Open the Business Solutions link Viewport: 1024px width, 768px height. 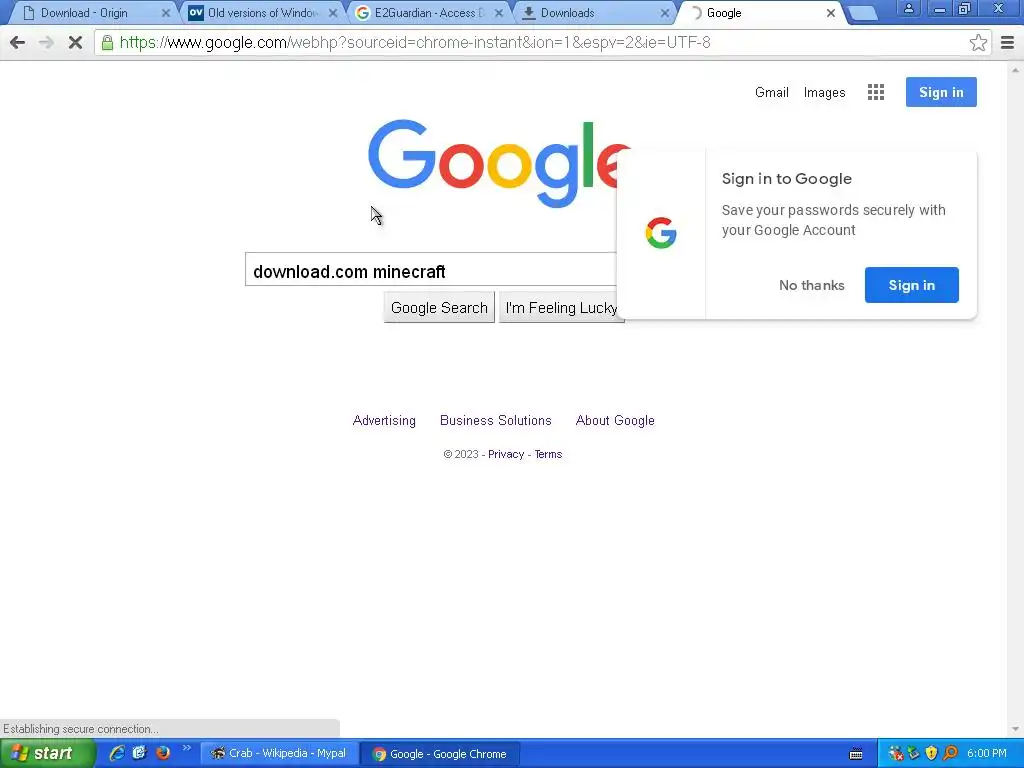click(496, 421)
